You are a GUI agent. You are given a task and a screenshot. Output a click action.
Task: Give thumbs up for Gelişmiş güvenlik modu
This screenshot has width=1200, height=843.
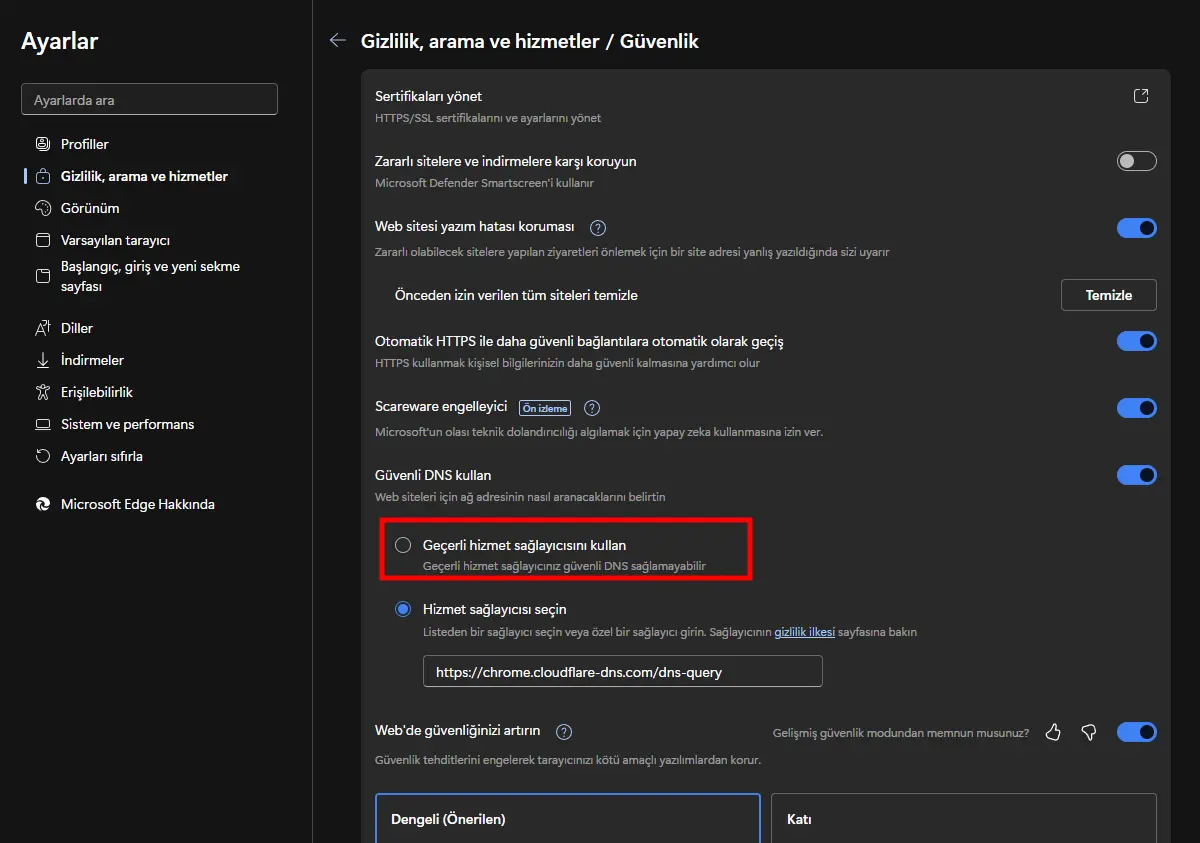(x=1053, y=733)
